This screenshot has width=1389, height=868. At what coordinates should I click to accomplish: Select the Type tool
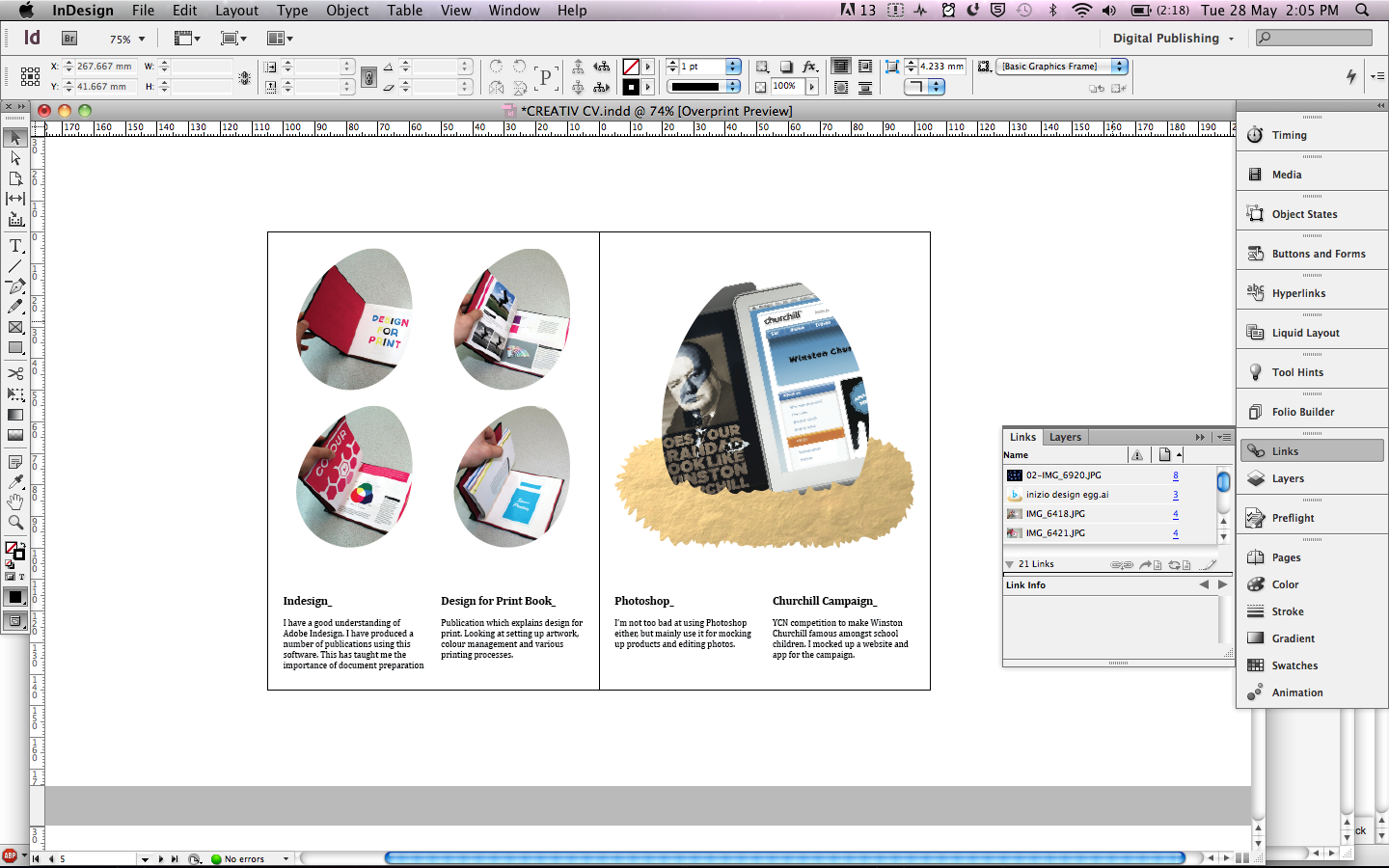15,246
